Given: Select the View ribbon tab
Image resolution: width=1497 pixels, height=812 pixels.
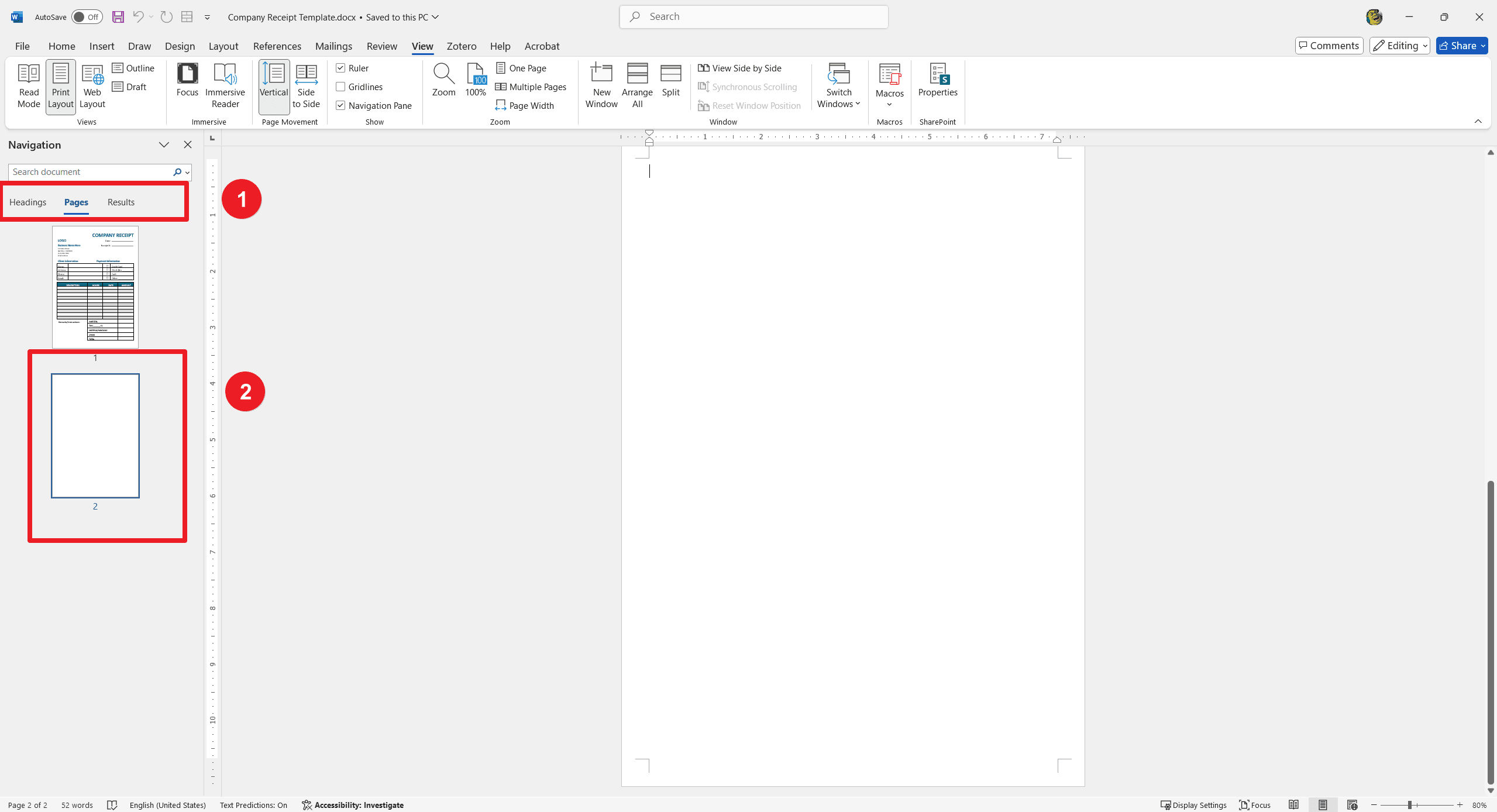Looking at the screenshot, I should click(x=422, y=45).
